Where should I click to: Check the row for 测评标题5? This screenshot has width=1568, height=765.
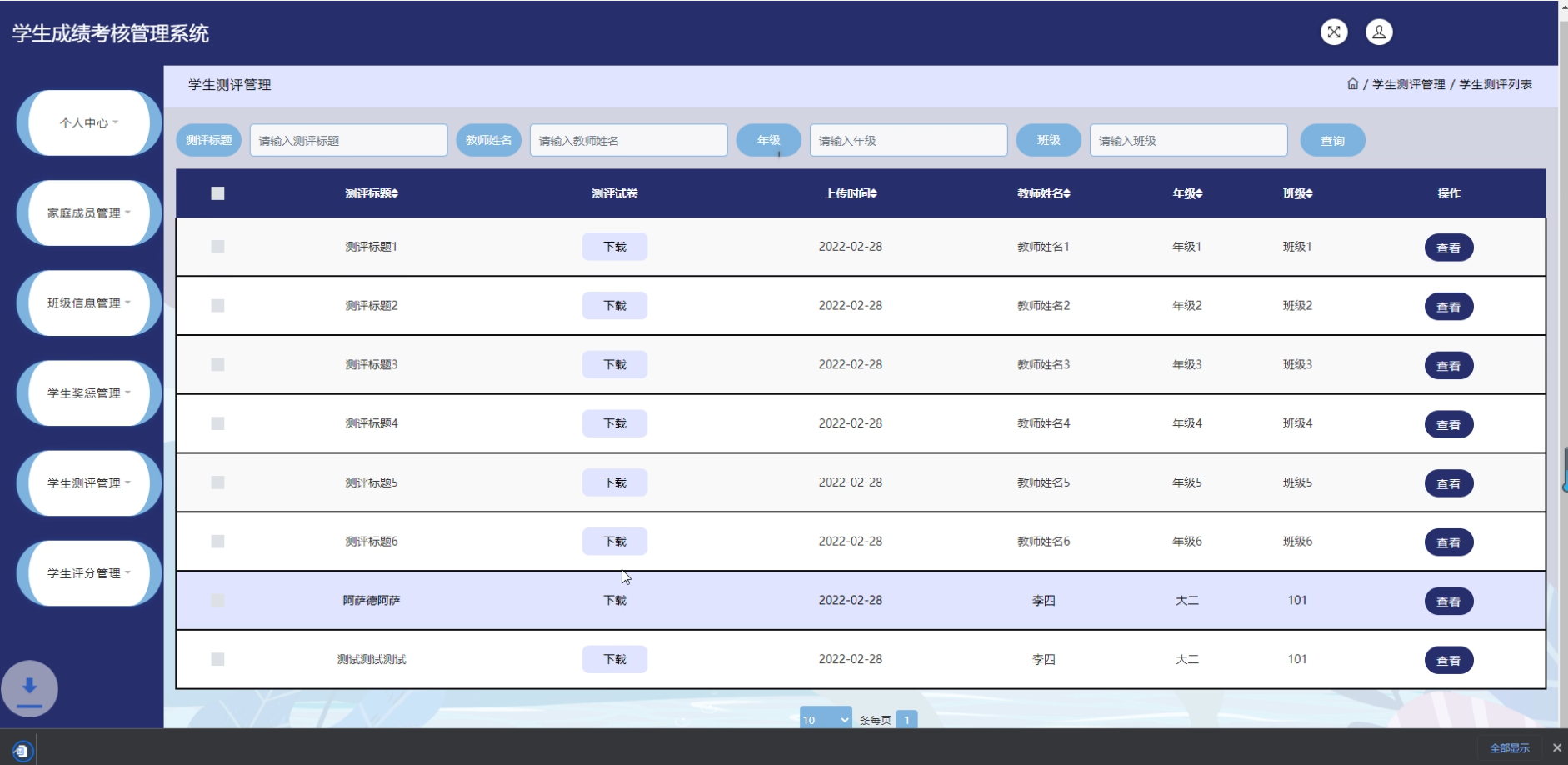[x=217, y=482]
